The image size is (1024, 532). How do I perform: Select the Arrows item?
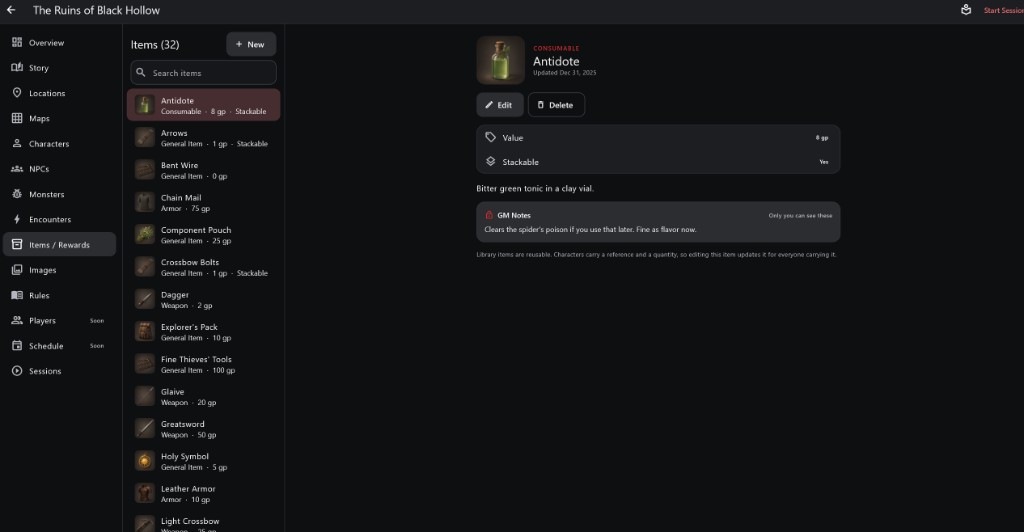(x=203, y=138)
